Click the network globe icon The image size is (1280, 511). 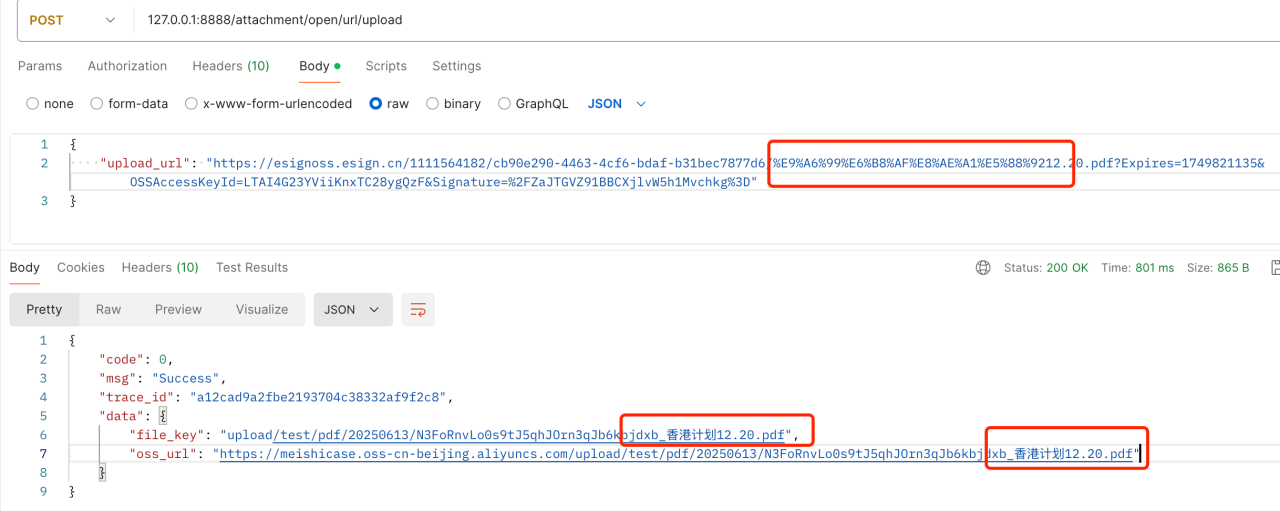click(983, 268)
